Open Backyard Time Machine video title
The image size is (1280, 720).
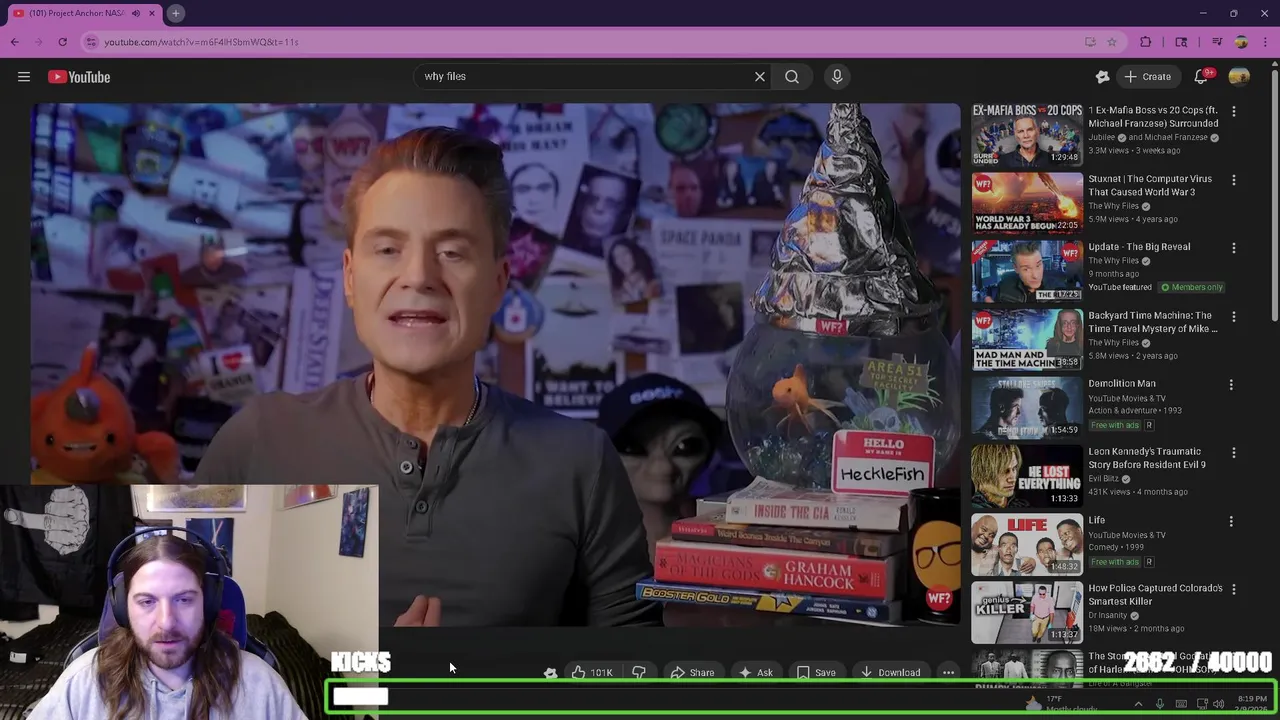coord(1153,322)
